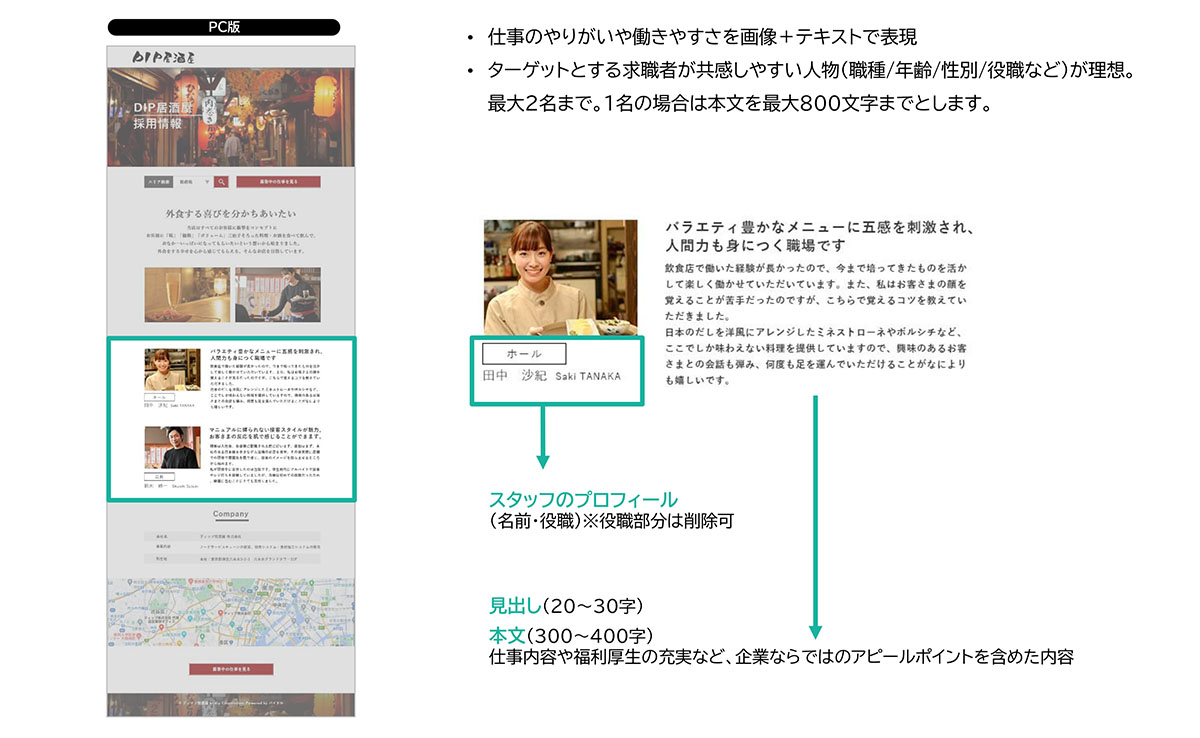Click Saki Tanaka's small staff photo

172,370
